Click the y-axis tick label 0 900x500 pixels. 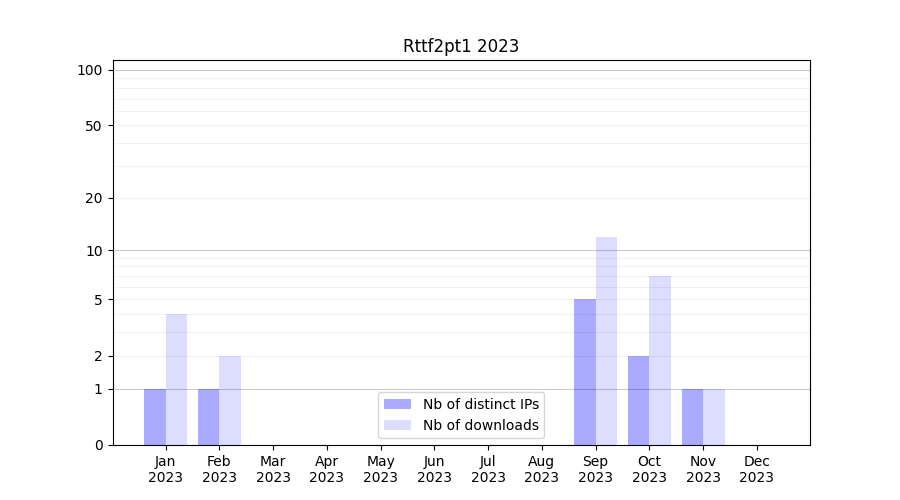click(98, 445)
